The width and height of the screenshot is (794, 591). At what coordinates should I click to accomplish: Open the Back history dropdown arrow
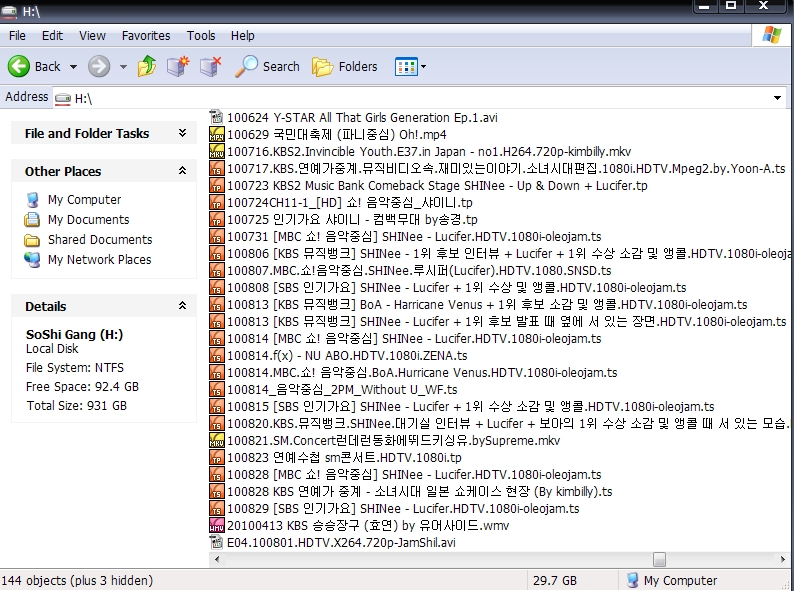click(x=73, y=66)
